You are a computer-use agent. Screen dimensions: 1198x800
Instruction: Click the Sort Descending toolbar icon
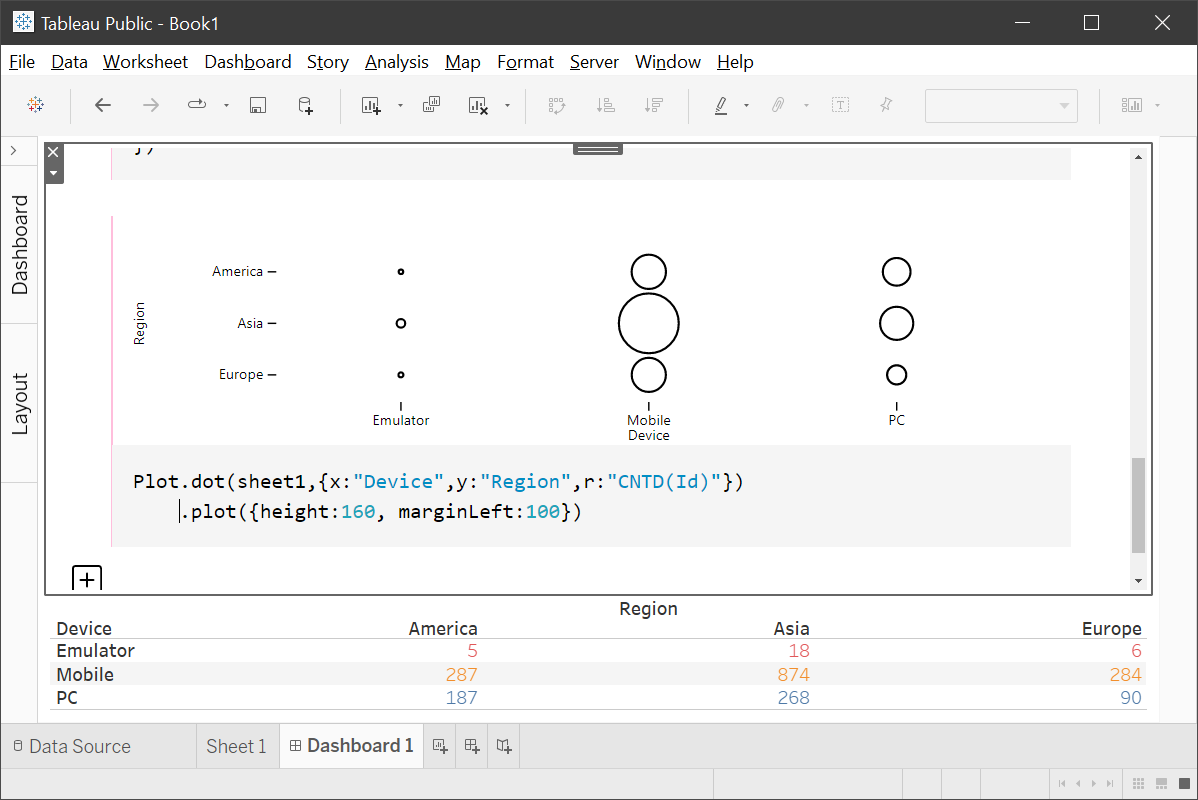(654, 105)
